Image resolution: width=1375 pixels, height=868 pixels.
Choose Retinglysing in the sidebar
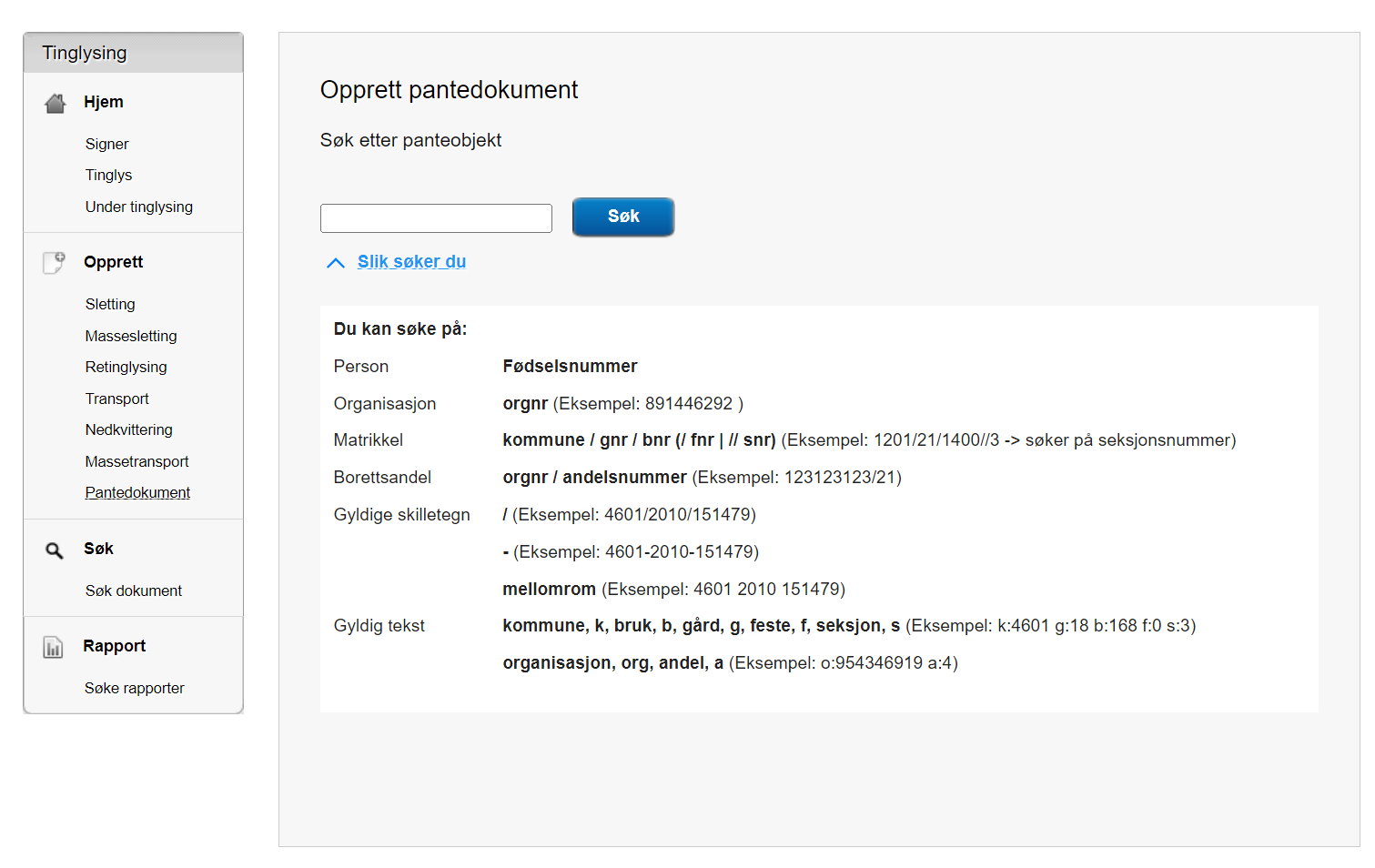pos(126,367)
